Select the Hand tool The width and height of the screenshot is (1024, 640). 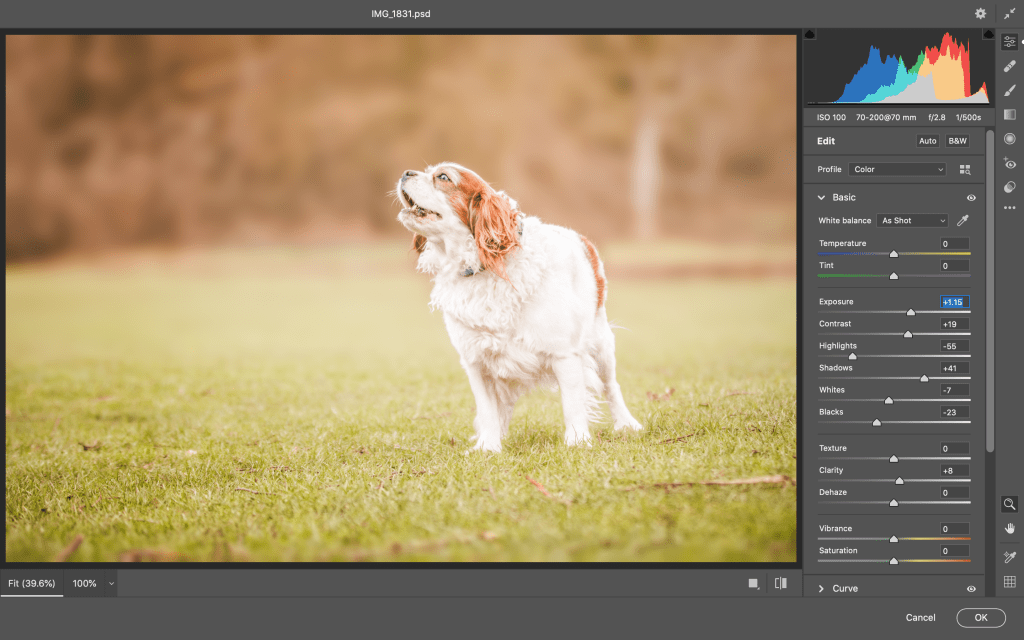pos(1010,528)
